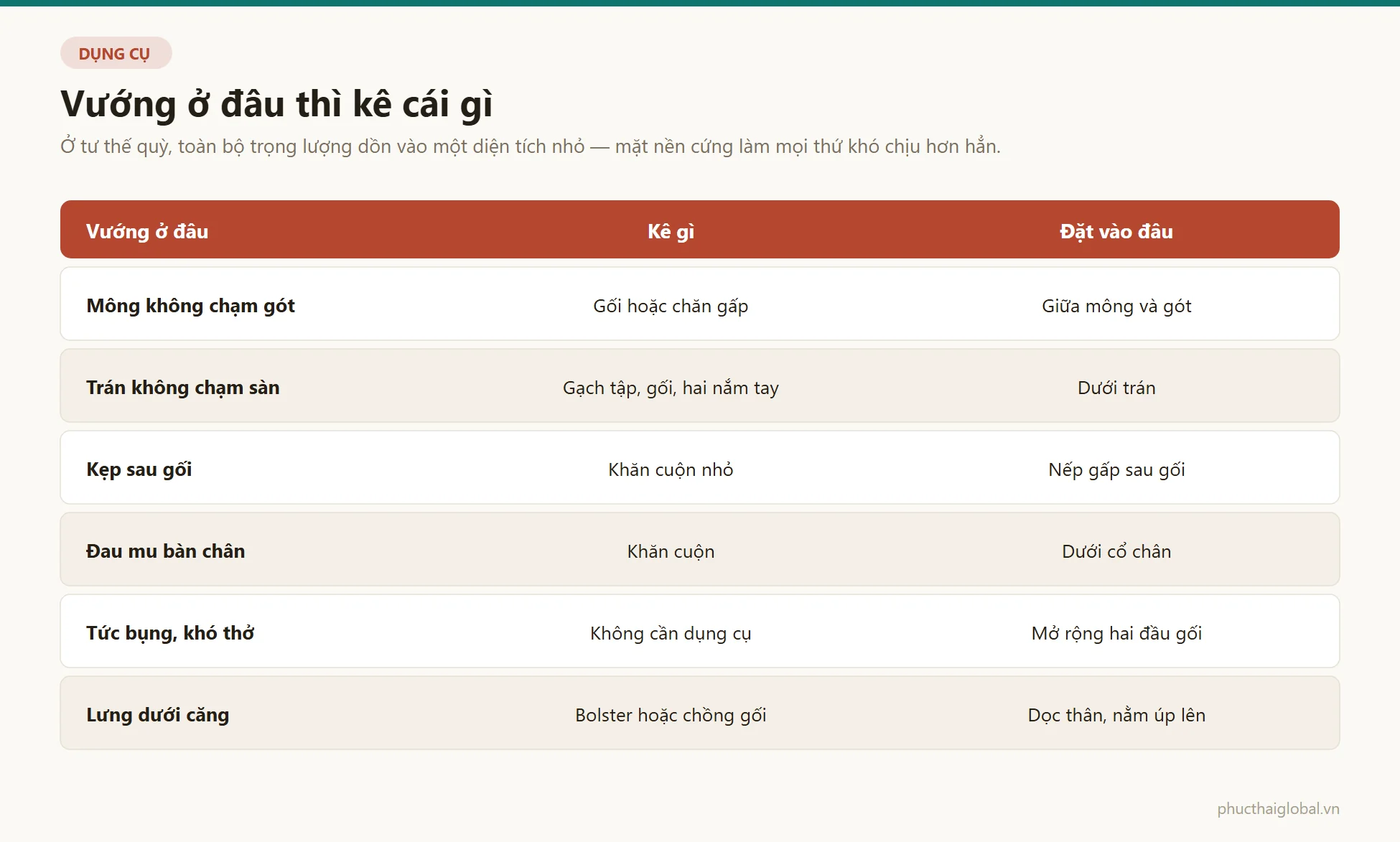This screenshot has height=842, width=1400.
Task: Click the cell 'Mở rộng hai đầu gối'
Action: click(x=1116, y=633)
